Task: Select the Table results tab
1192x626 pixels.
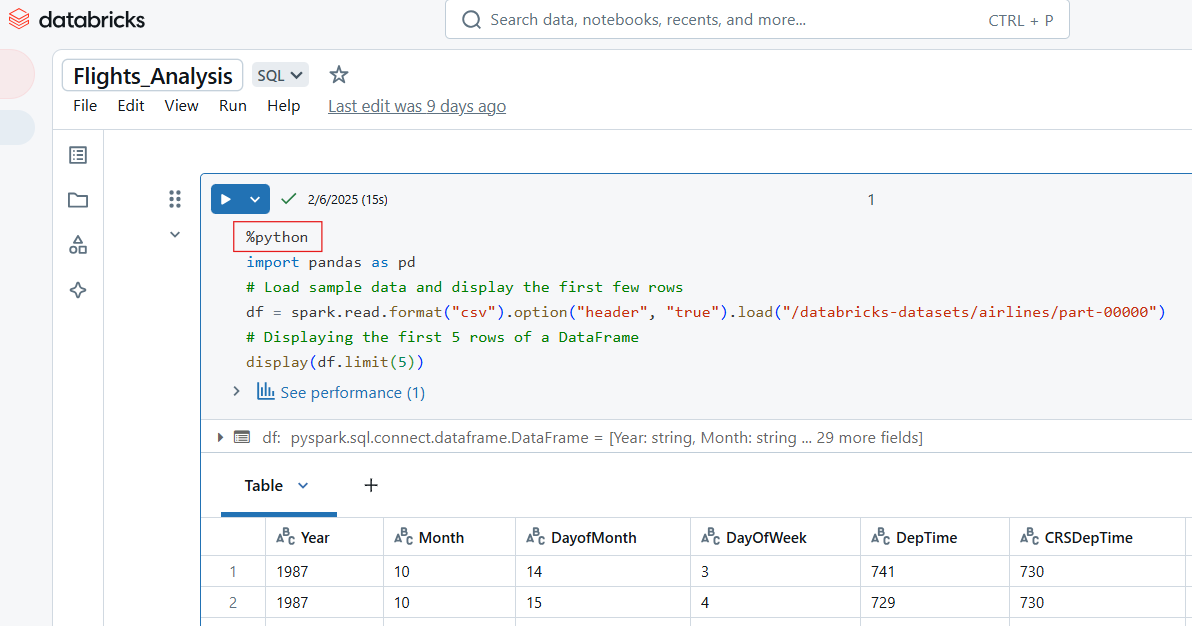Action: pos(263,485)
